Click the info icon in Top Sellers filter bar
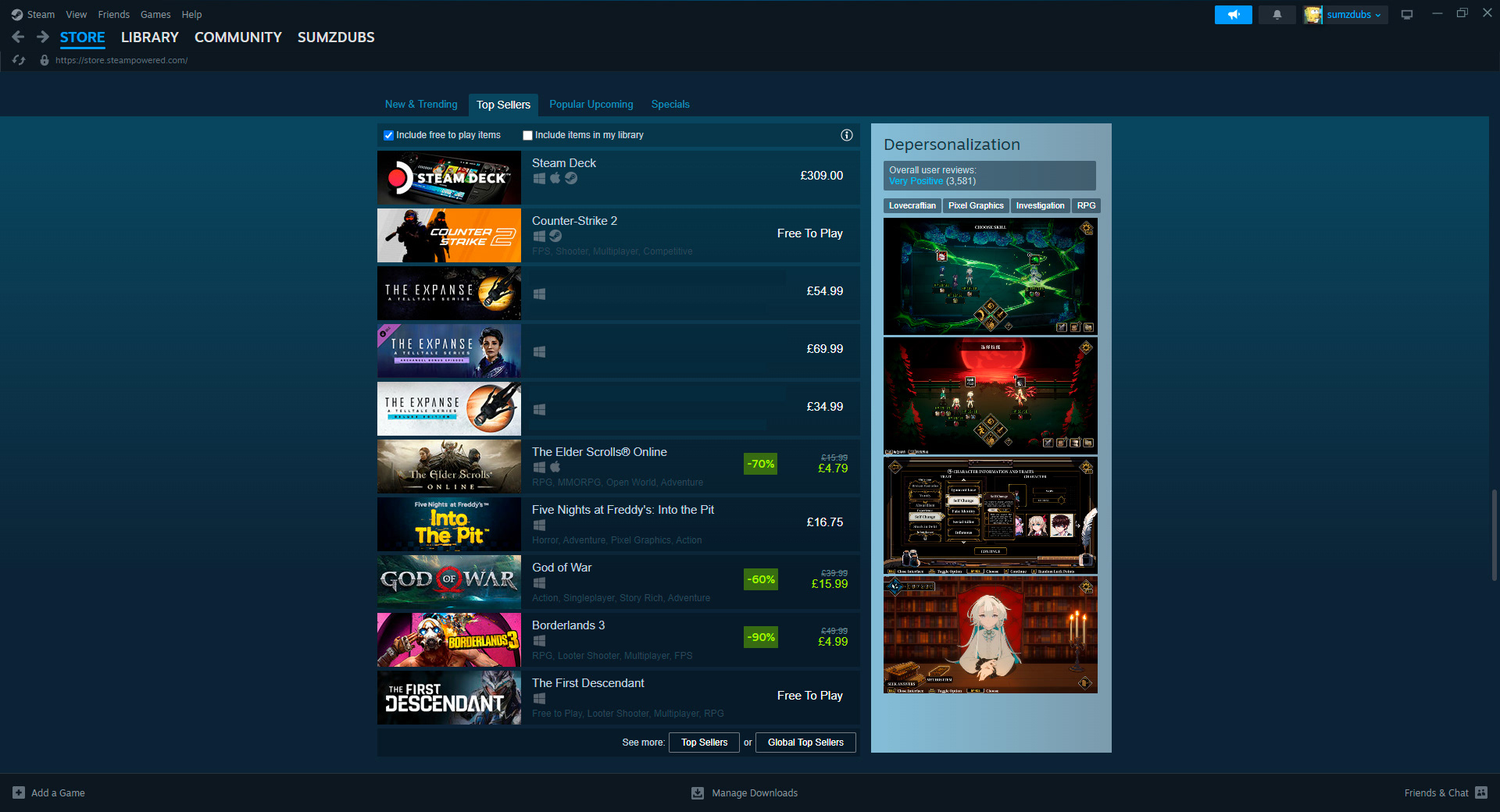Screen dimensions: 1500x812 (x=846, y=135)
